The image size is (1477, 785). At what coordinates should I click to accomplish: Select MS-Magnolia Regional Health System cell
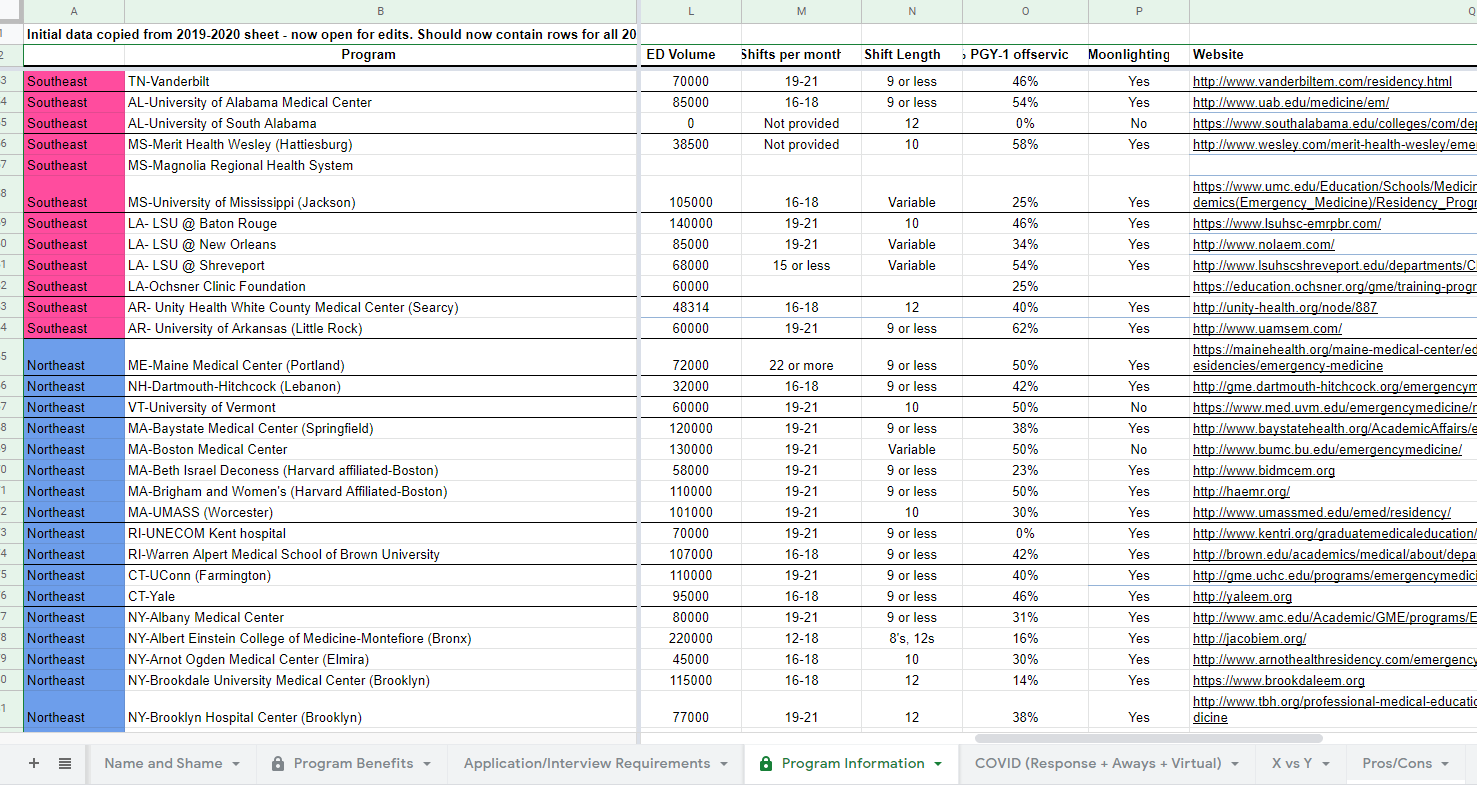pos(381,165)
